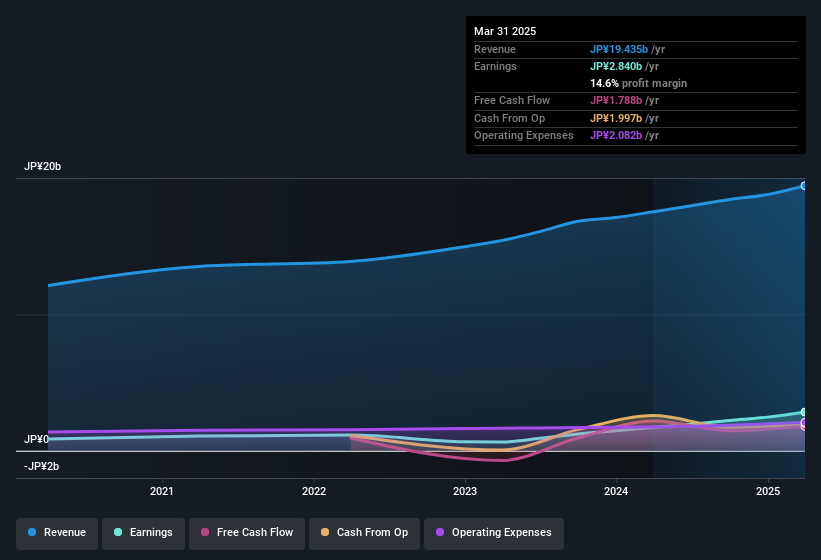Click the 2021 x-axis label

pos(162,491)
